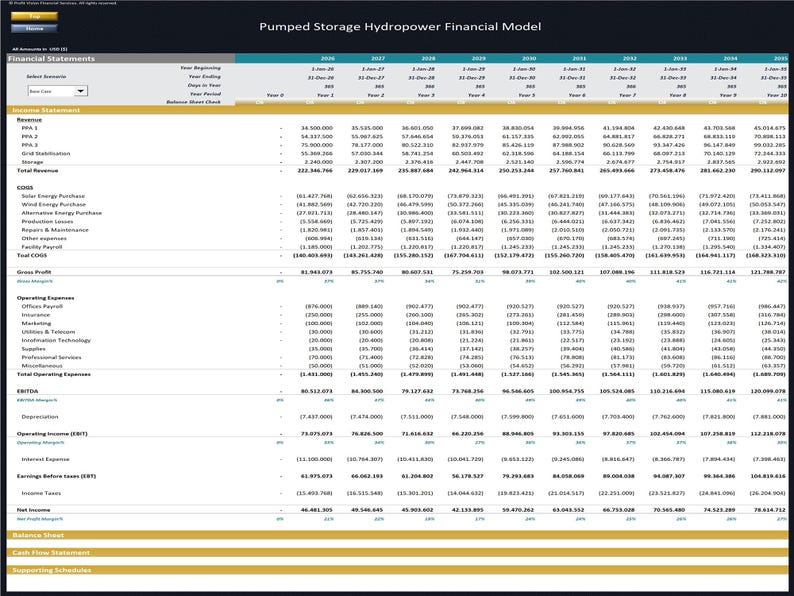794x596 pixels.
Task: Click the Balance Sheet Check label
Action: (x=193, y=102)
